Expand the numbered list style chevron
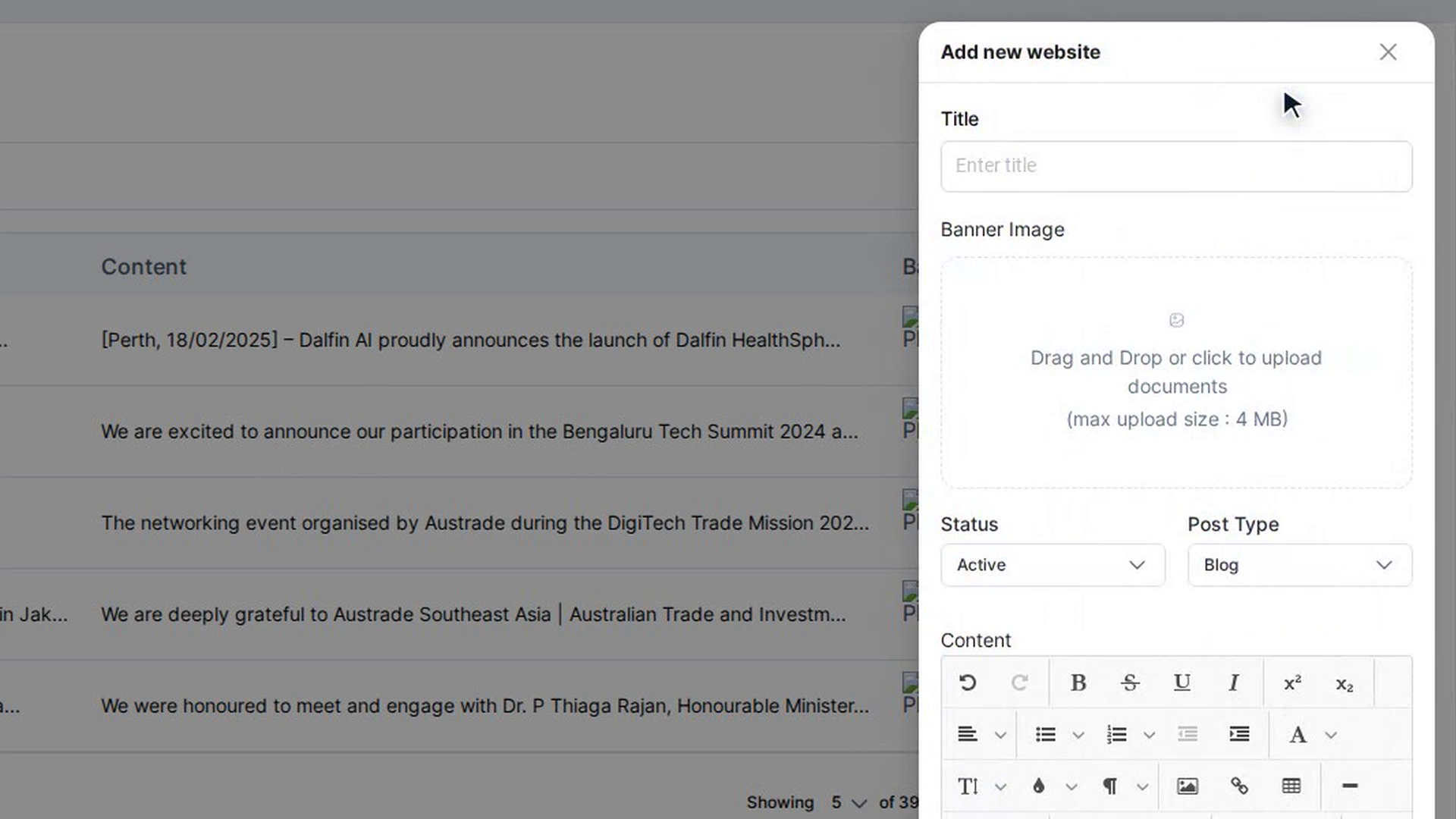Viewport: 1456px width, 819px height. 1149,735
